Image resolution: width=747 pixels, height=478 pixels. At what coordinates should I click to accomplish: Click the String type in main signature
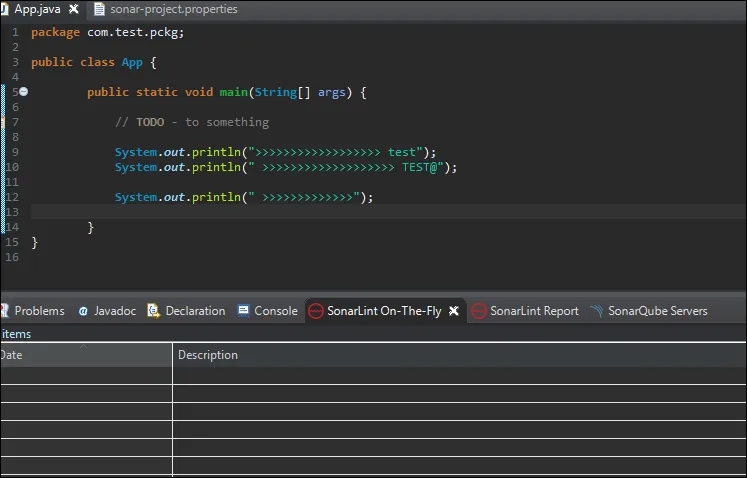pyautogui.click(x=276, y=92)
